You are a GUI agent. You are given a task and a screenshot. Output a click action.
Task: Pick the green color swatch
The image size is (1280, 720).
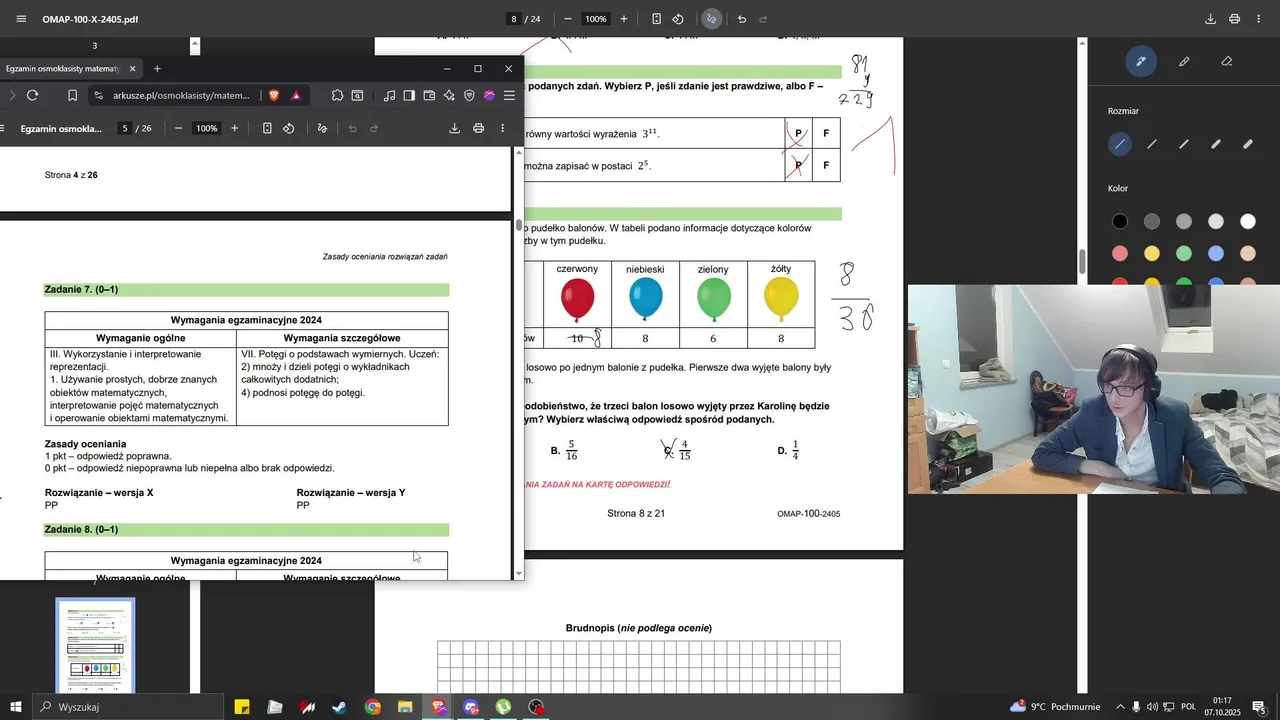1184,253
